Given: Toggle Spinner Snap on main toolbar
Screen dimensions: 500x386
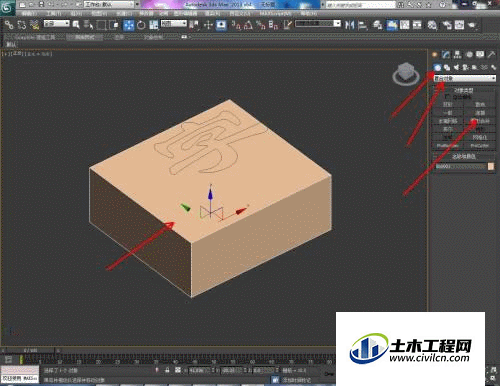Looking at the screenshot, I should 273,25.
